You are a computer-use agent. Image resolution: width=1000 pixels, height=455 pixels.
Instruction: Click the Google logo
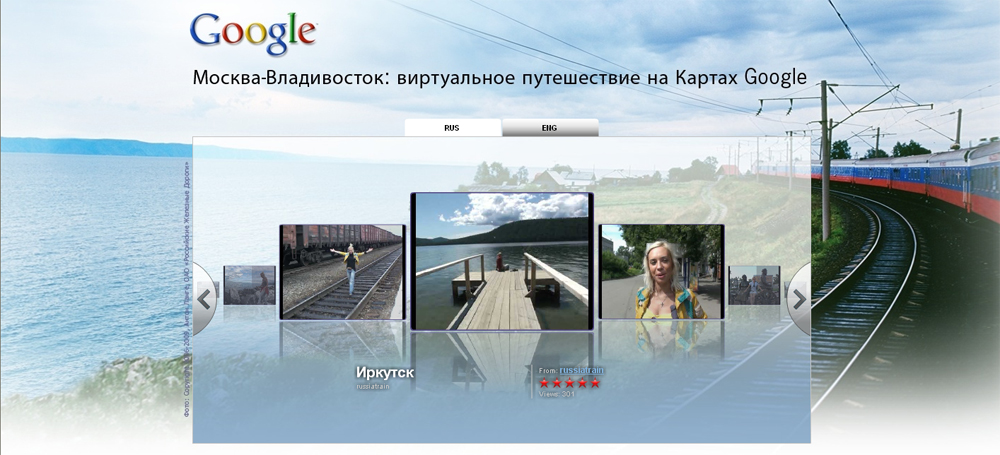coord(253,33)
